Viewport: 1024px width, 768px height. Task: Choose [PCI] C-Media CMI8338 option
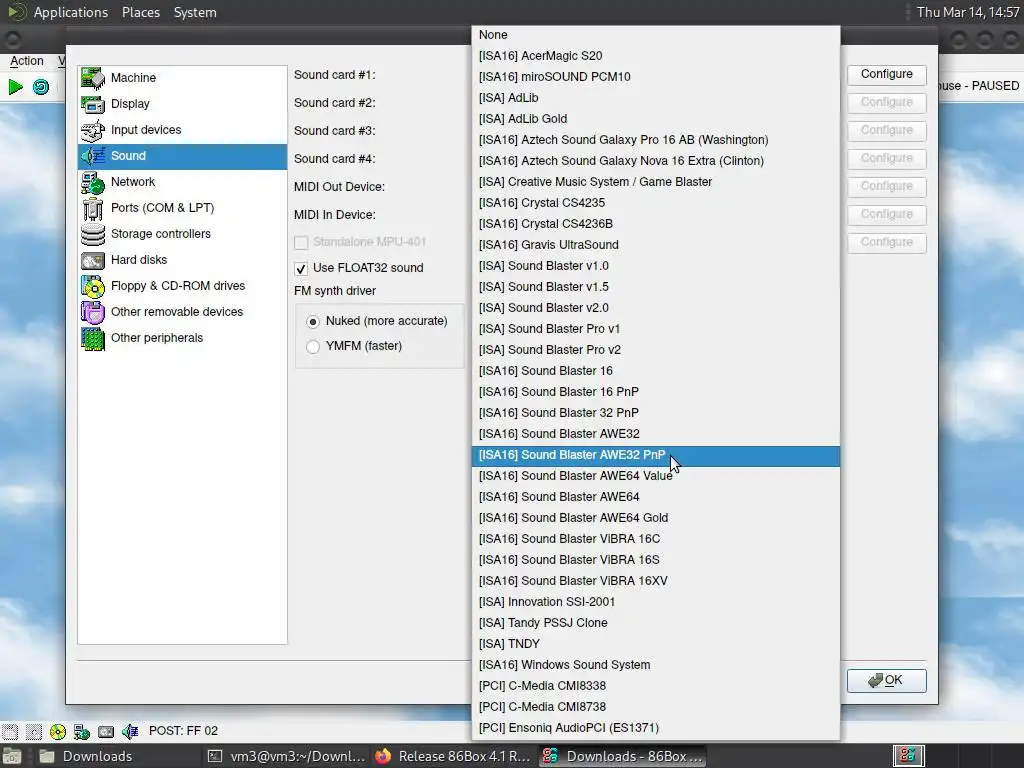tap(656, 686)
